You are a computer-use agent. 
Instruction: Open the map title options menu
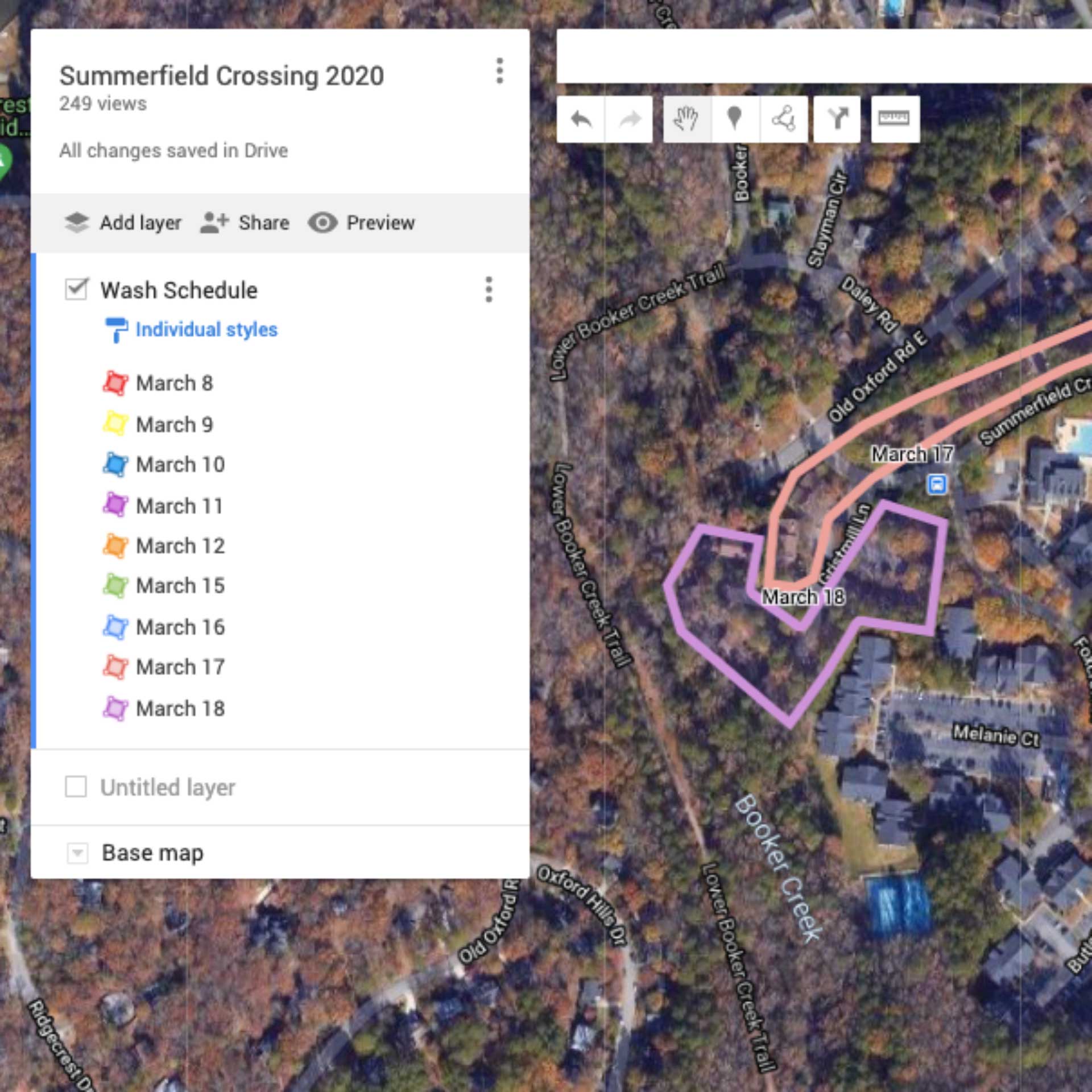tap(499, 71)
